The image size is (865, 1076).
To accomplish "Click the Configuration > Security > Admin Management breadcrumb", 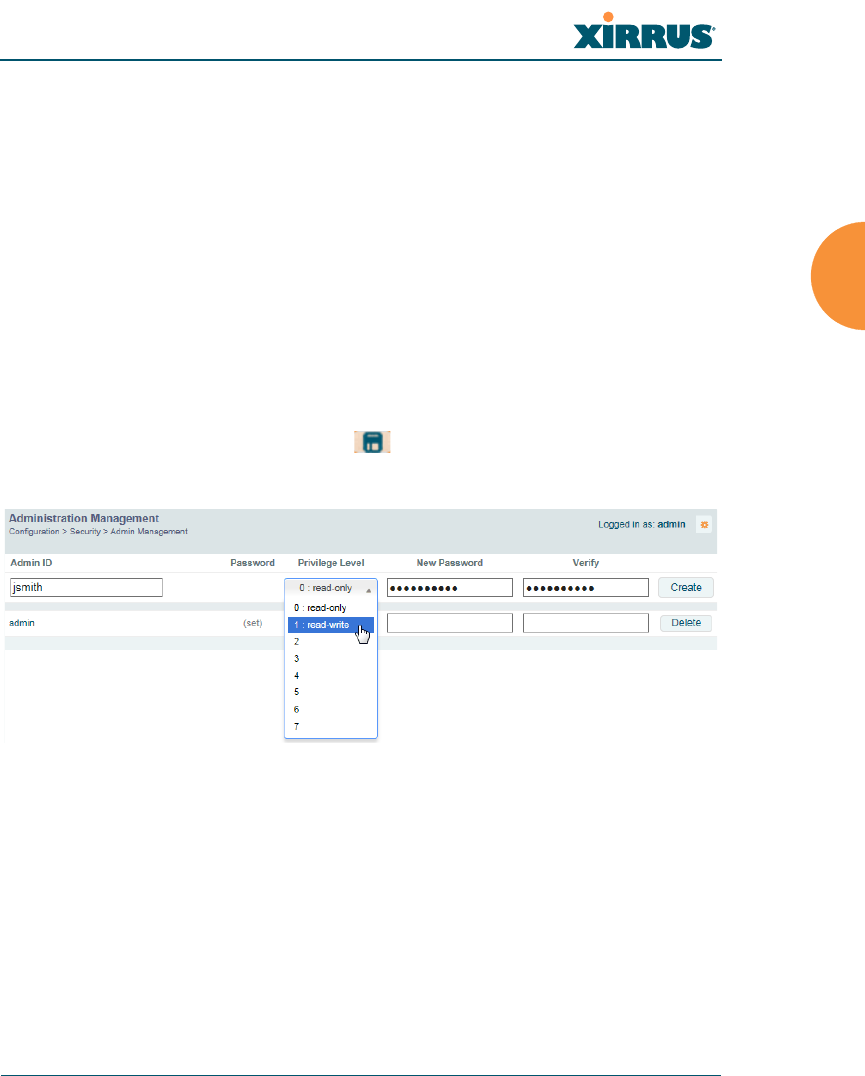I will (x=98, y=532).
